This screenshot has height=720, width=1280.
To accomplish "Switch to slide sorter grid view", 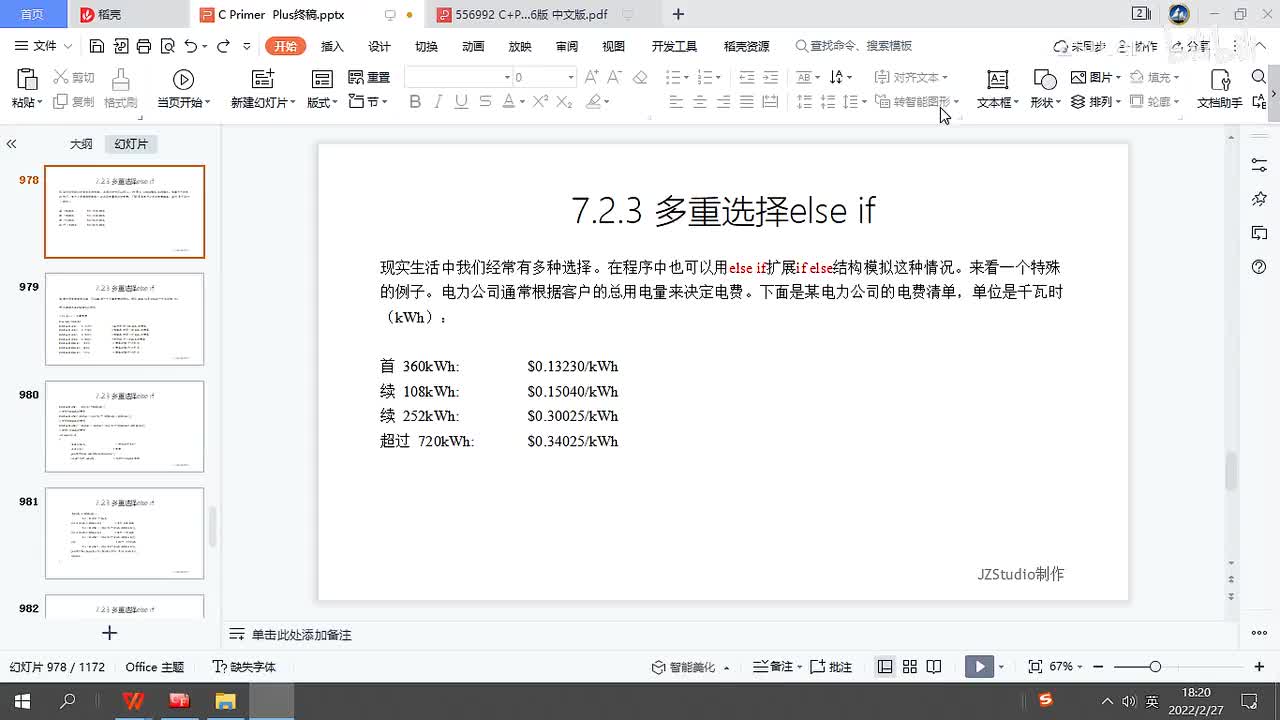I will [x=909, y=666].
